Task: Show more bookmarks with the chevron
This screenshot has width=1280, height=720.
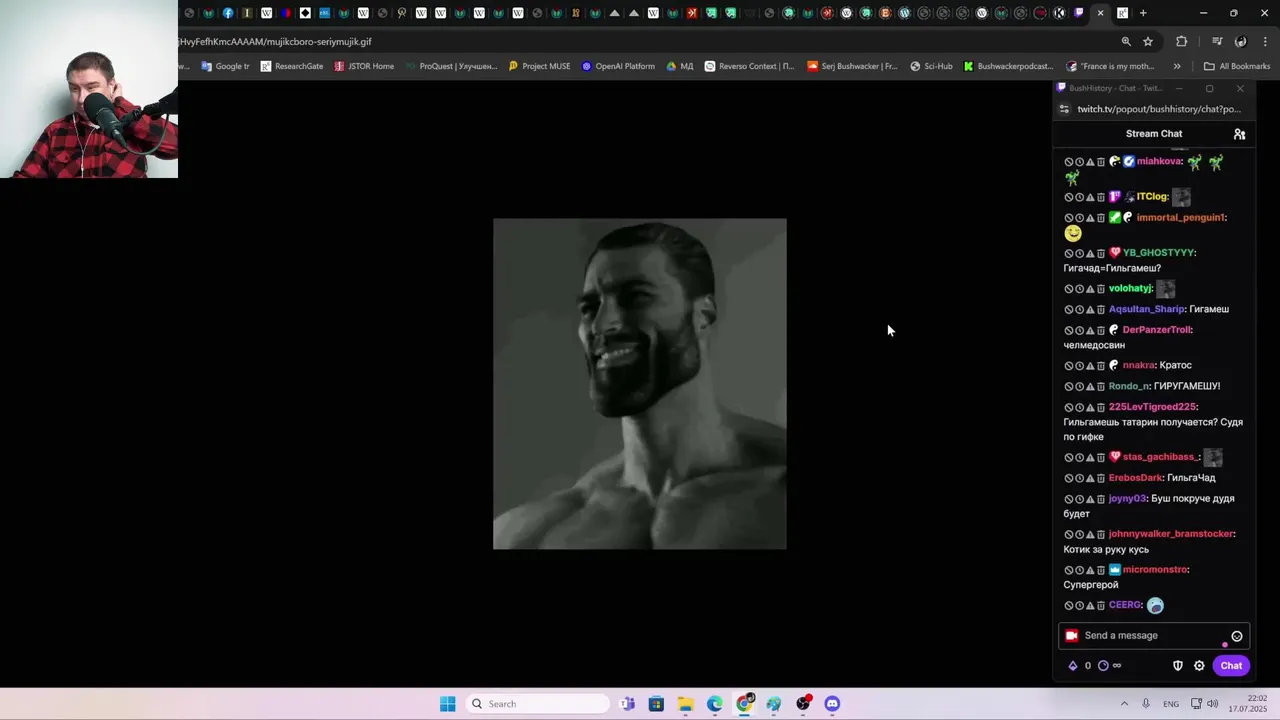Action: tap(1177, 67)
